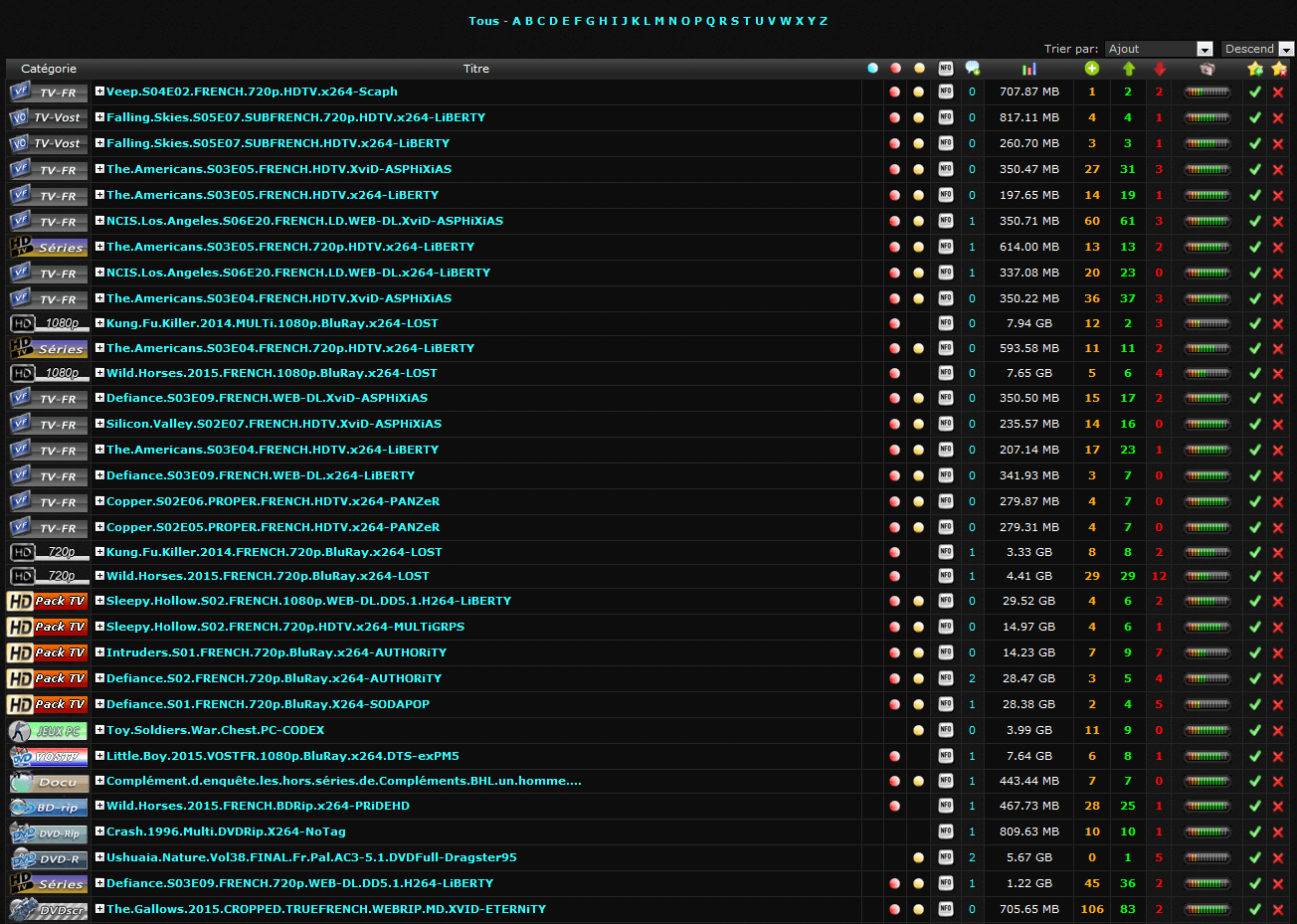Viewport: 1297px width, 924px height.
Task: Click the red X for Crash.1996.Multi.DVDRip
Action: coord(1278,832)
